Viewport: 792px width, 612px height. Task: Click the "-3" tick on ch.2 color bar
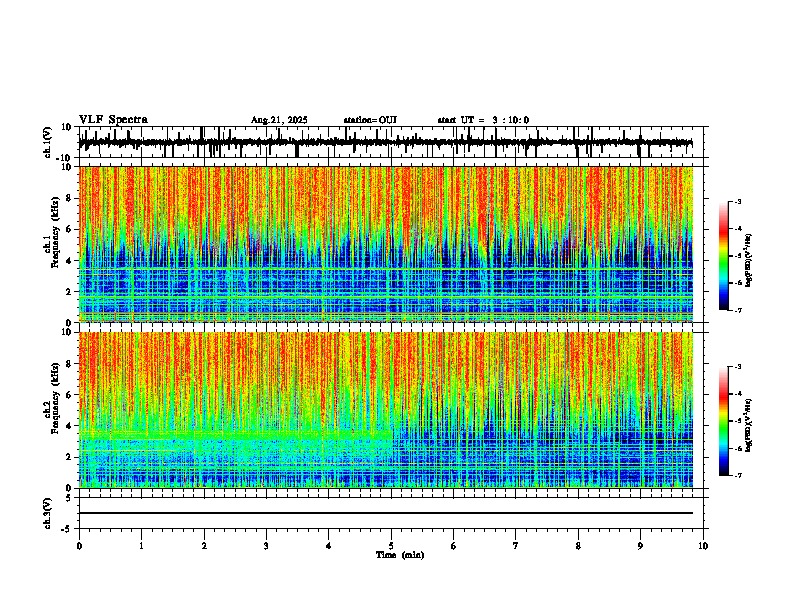[x=738, y=367]
